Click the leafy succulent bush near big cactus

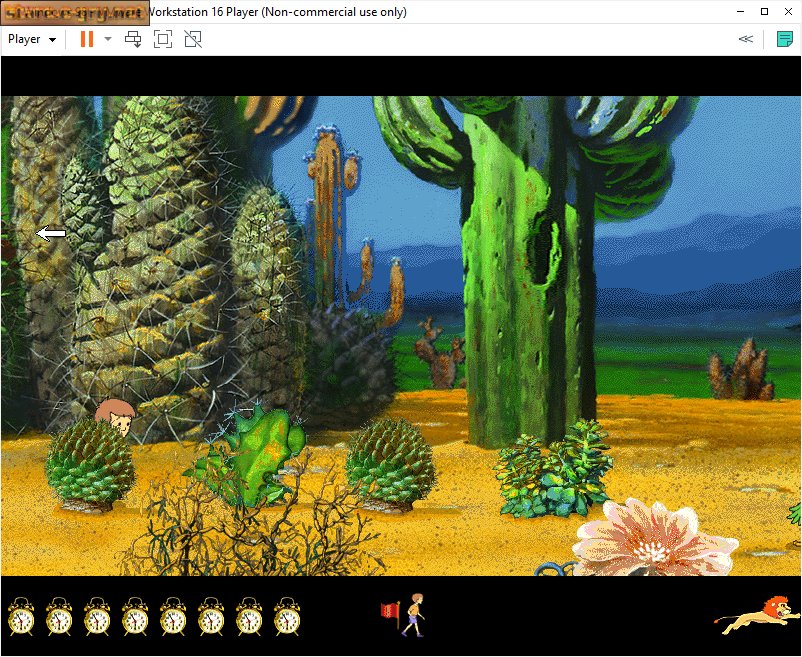tap(554, 469)
